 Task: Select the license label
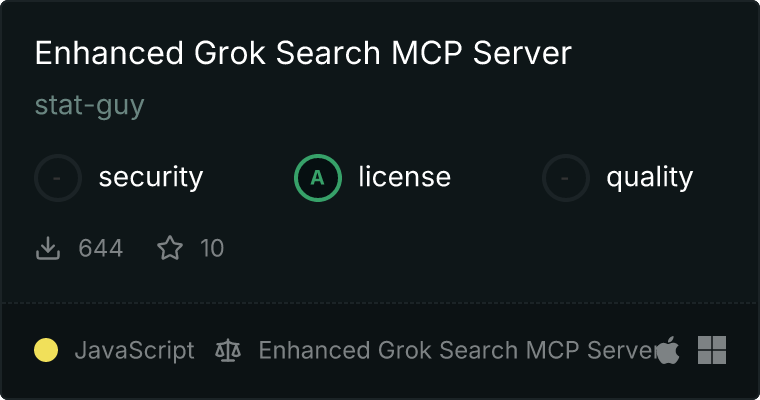[405, 176]
